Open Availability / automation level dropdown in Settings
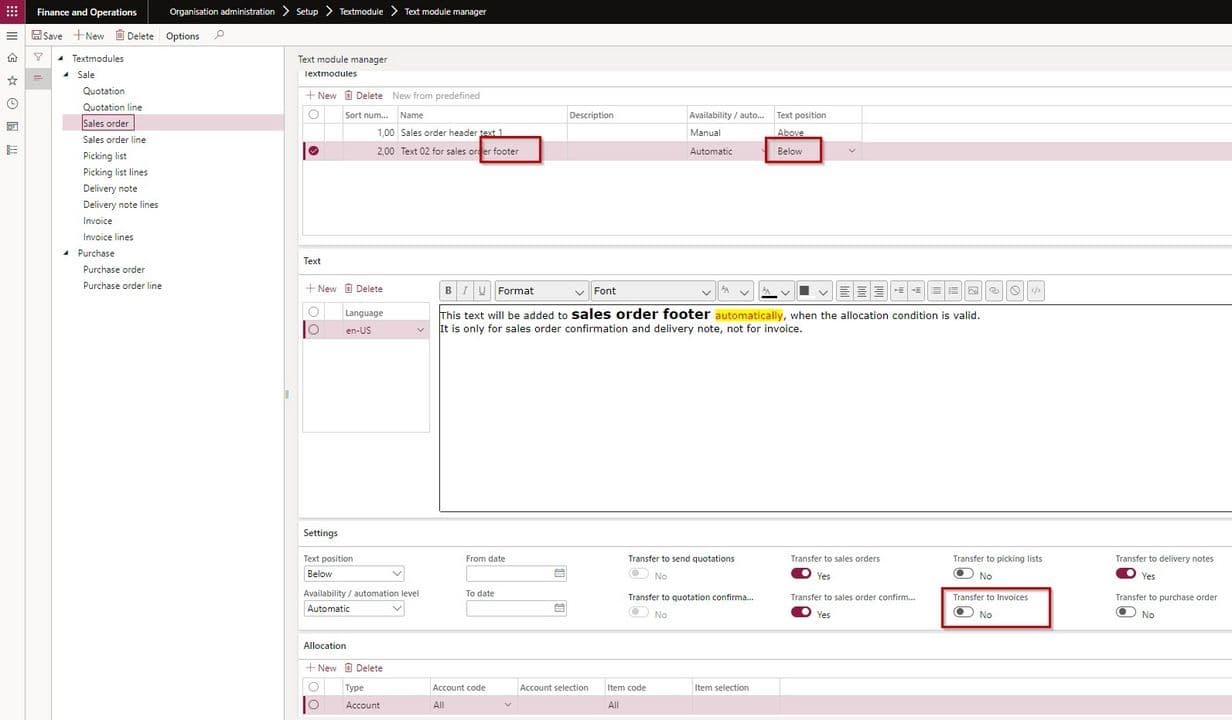This screenshot has width=1232, height=720. click(354, 609)
